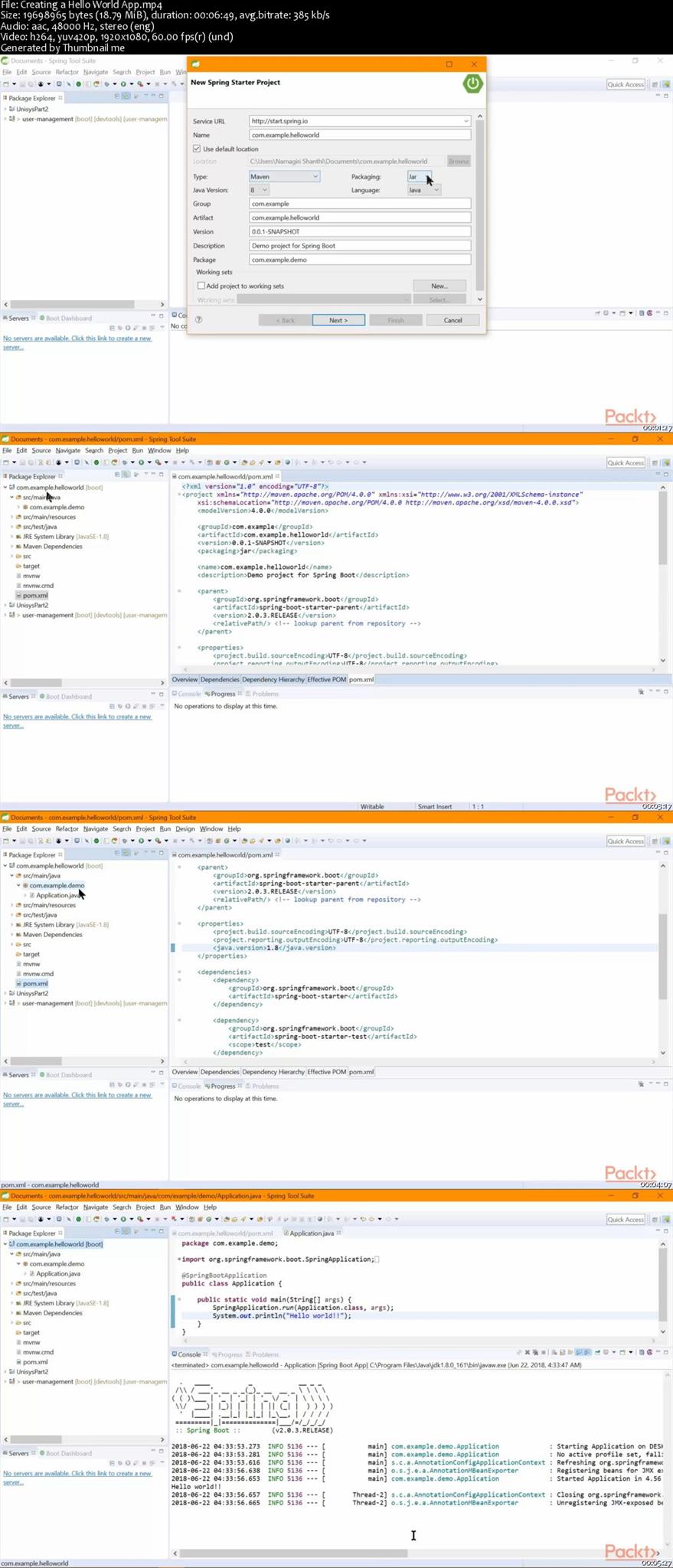Screen dimensions: 673x1568
Task: Expand UnisysPart2 project in the 00:01:27 frame
Action: click(x=5, y=109)
